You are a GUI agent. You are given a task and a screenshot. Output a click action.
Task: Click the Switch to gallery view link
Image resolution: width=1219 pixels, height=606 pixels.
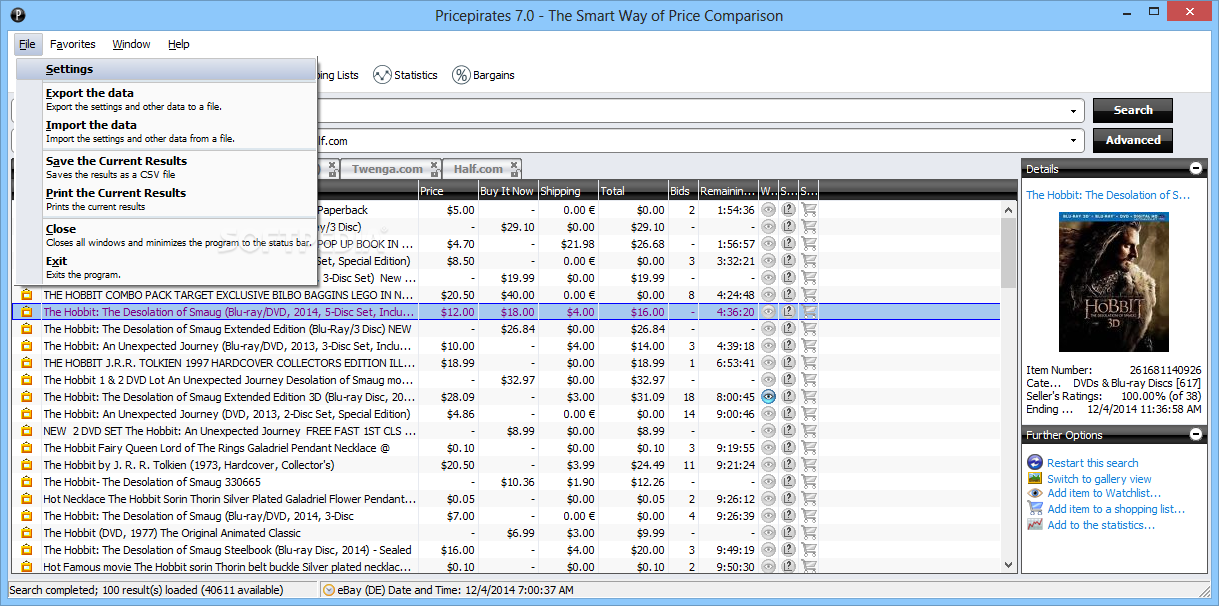(1099, 479)
